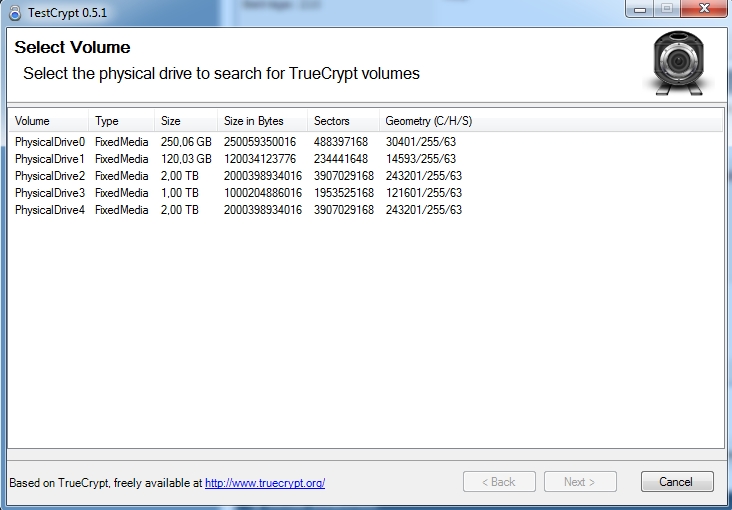Select the PhysicalDrive2 row
This screenshot has width=732, height=510.
coord(366,176)
